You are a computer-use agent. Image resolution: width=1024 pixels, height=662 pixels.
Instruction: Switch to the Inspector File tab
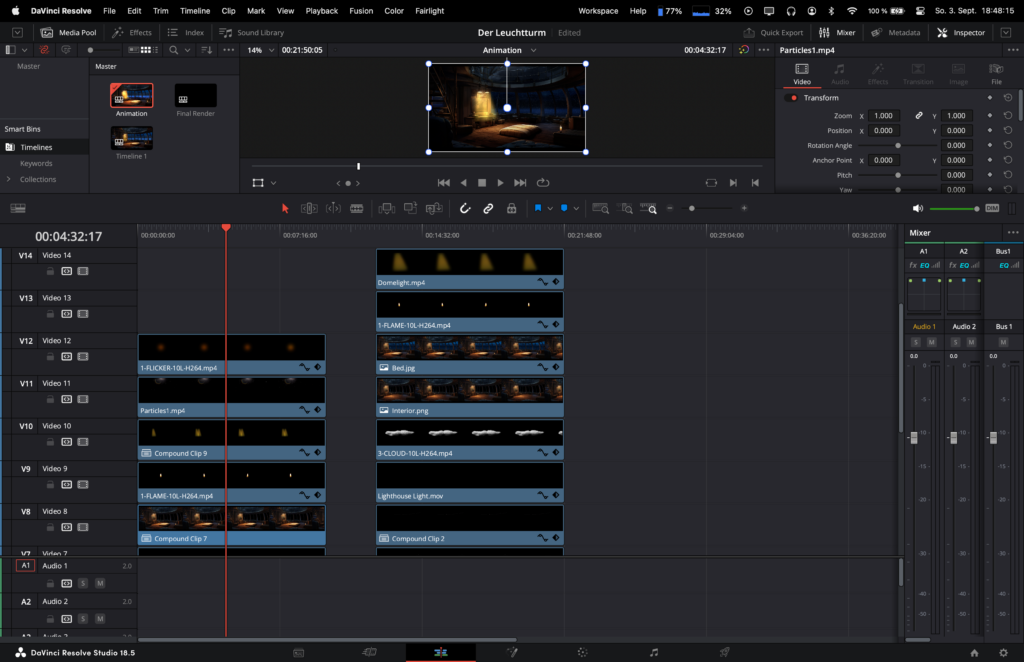click(x=996, y=74)
